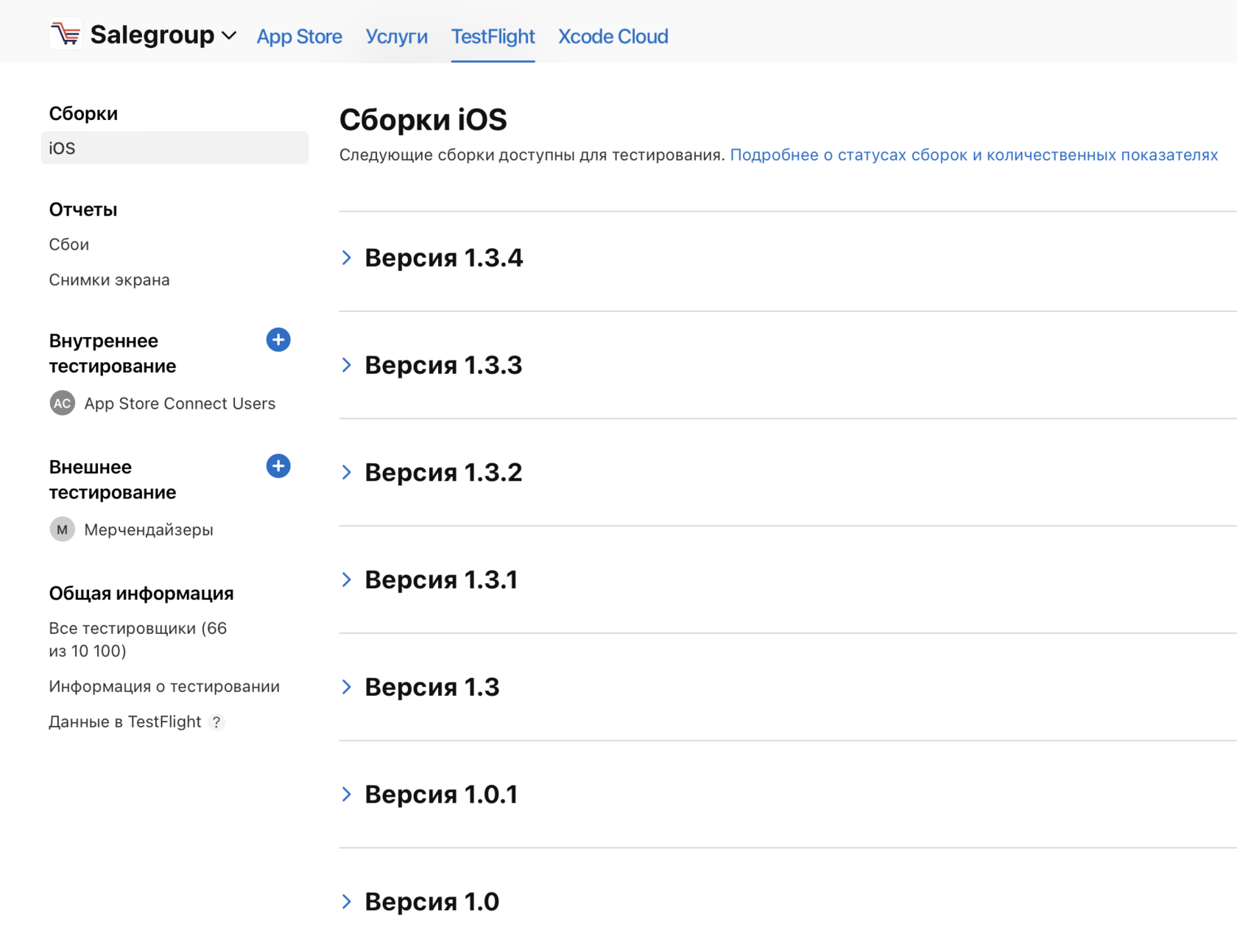Click the question mark help icon

pyautogui.click(x=216, y=722)
